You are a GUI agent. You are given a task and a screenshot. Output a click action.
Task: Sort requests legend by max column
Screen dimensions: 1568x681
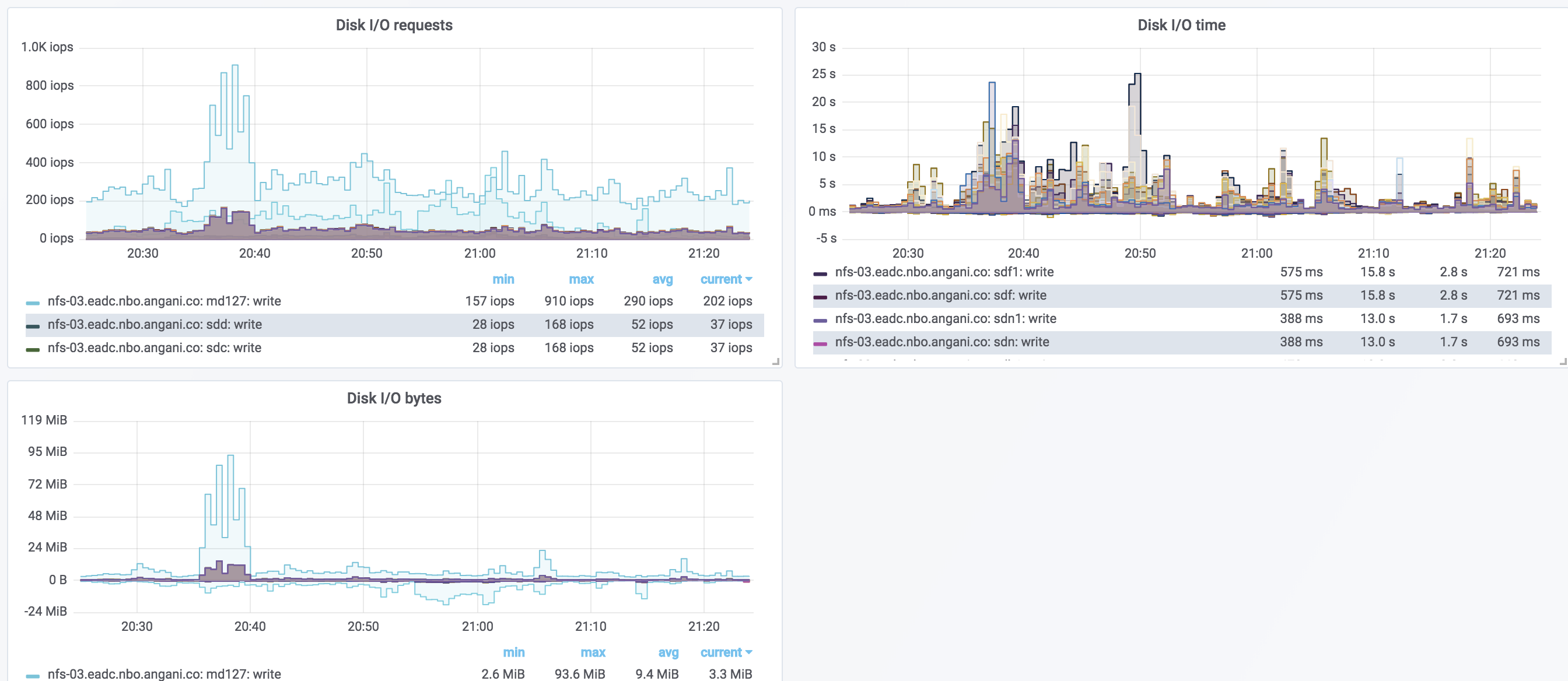(580, 279)
